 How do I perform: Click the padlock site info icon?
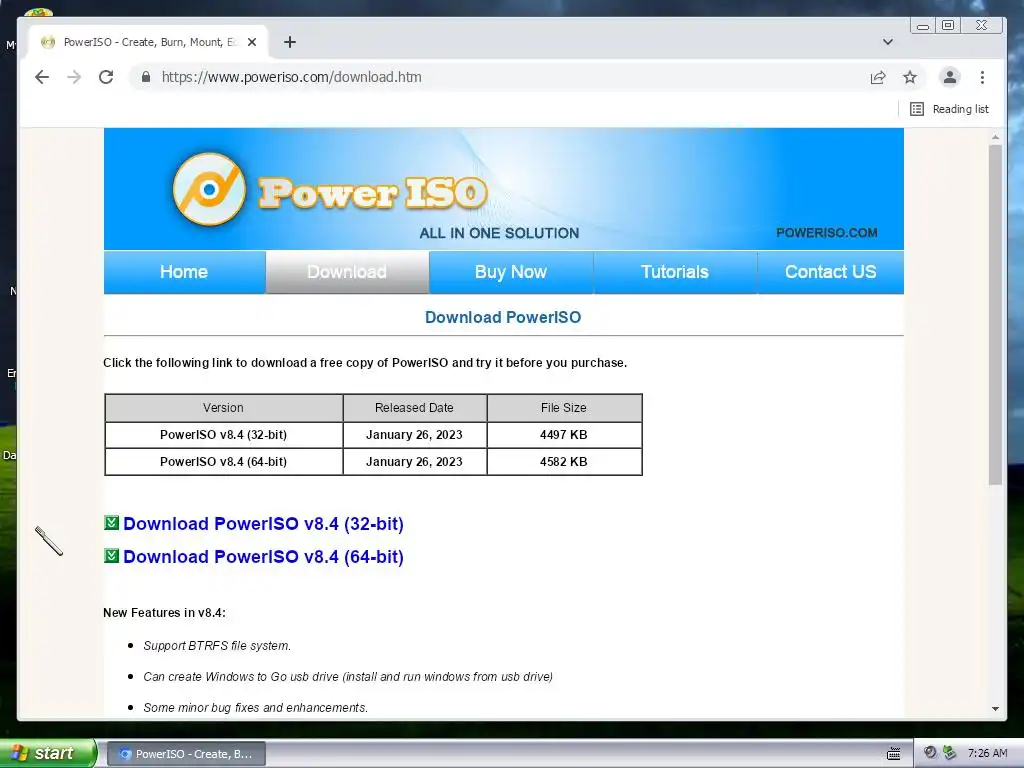pos(146,77)
